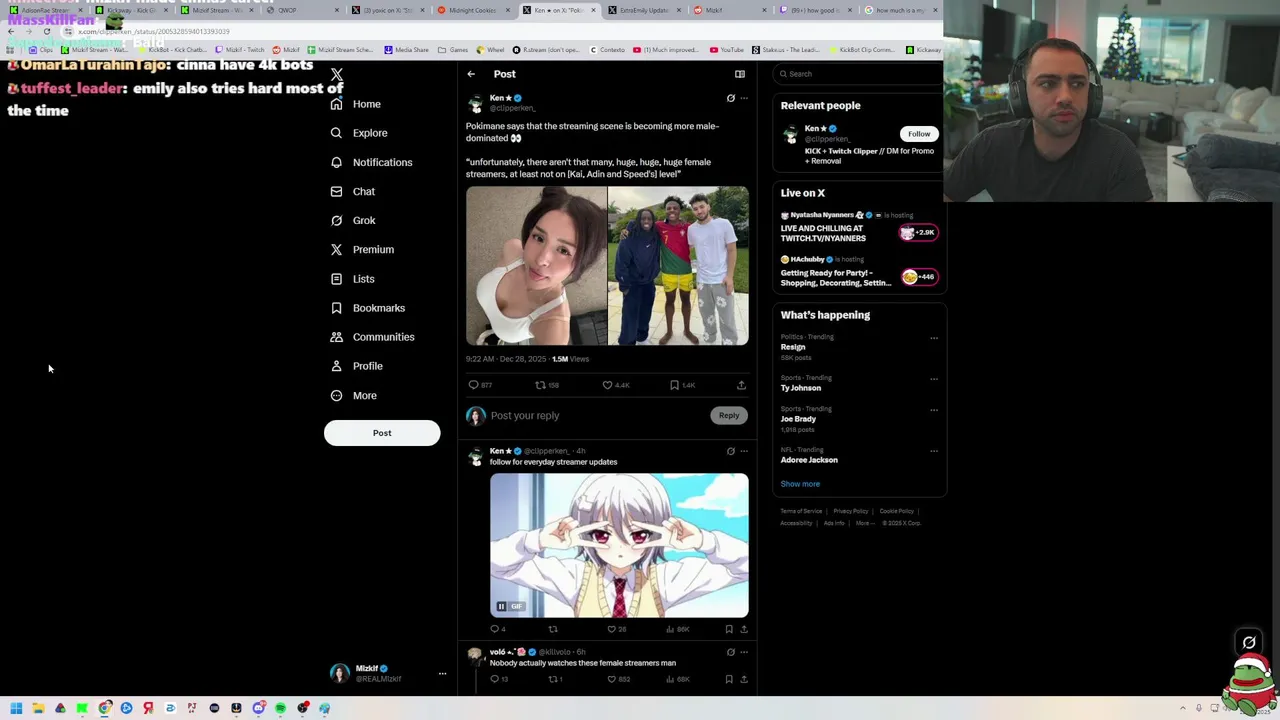Like volo's reply with 892 likes

click(x=619, y=679)
